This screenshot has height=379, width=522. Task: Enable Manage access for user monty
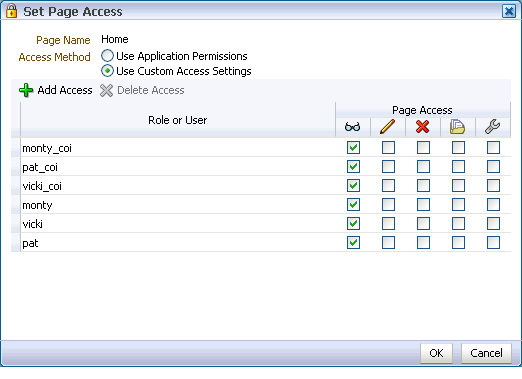[493, 205]
